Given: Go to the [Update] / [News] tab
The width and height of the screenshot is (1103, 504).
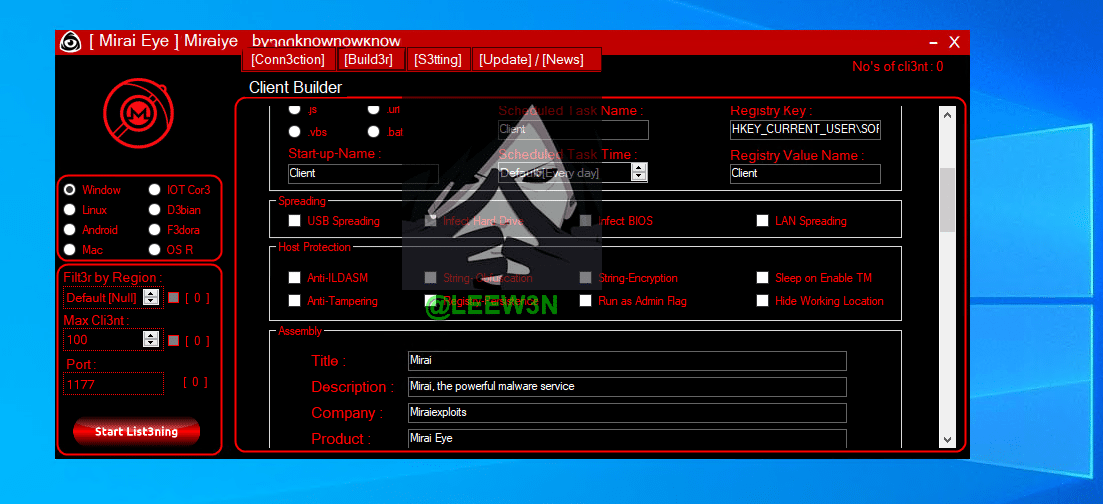Looking at the screenshot, I should point(531,60).
